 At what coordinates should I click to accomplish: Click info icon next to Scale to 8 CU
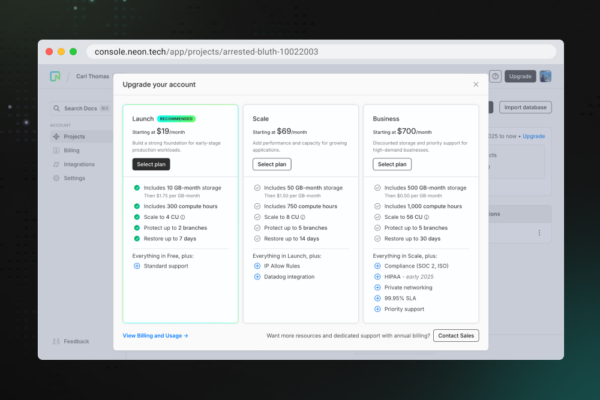pyautogui.click(x=303, y=217)
